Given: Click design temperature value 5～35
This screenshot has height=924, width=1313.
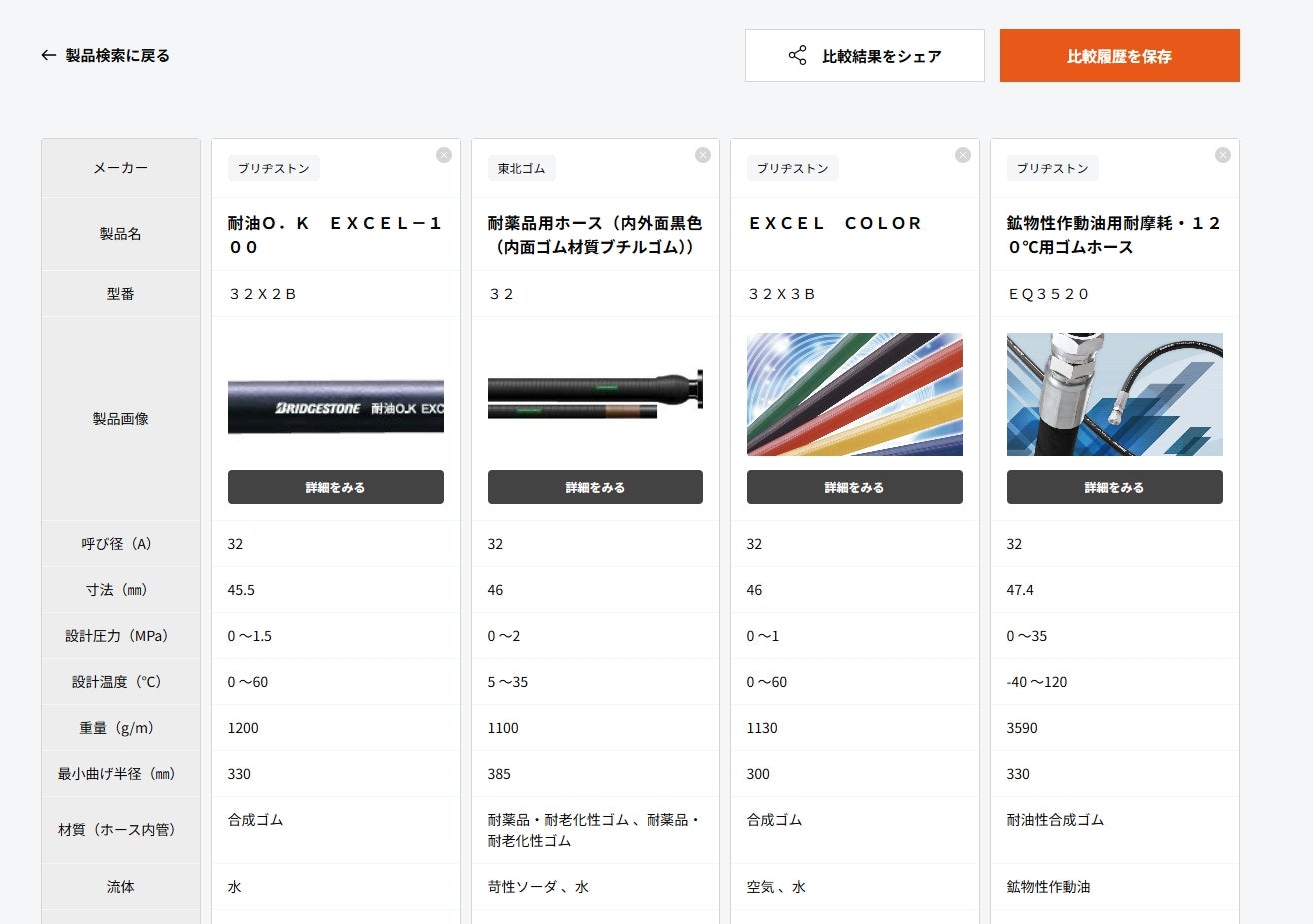Looking at the screenshot, I should click(x=508, y=682).
